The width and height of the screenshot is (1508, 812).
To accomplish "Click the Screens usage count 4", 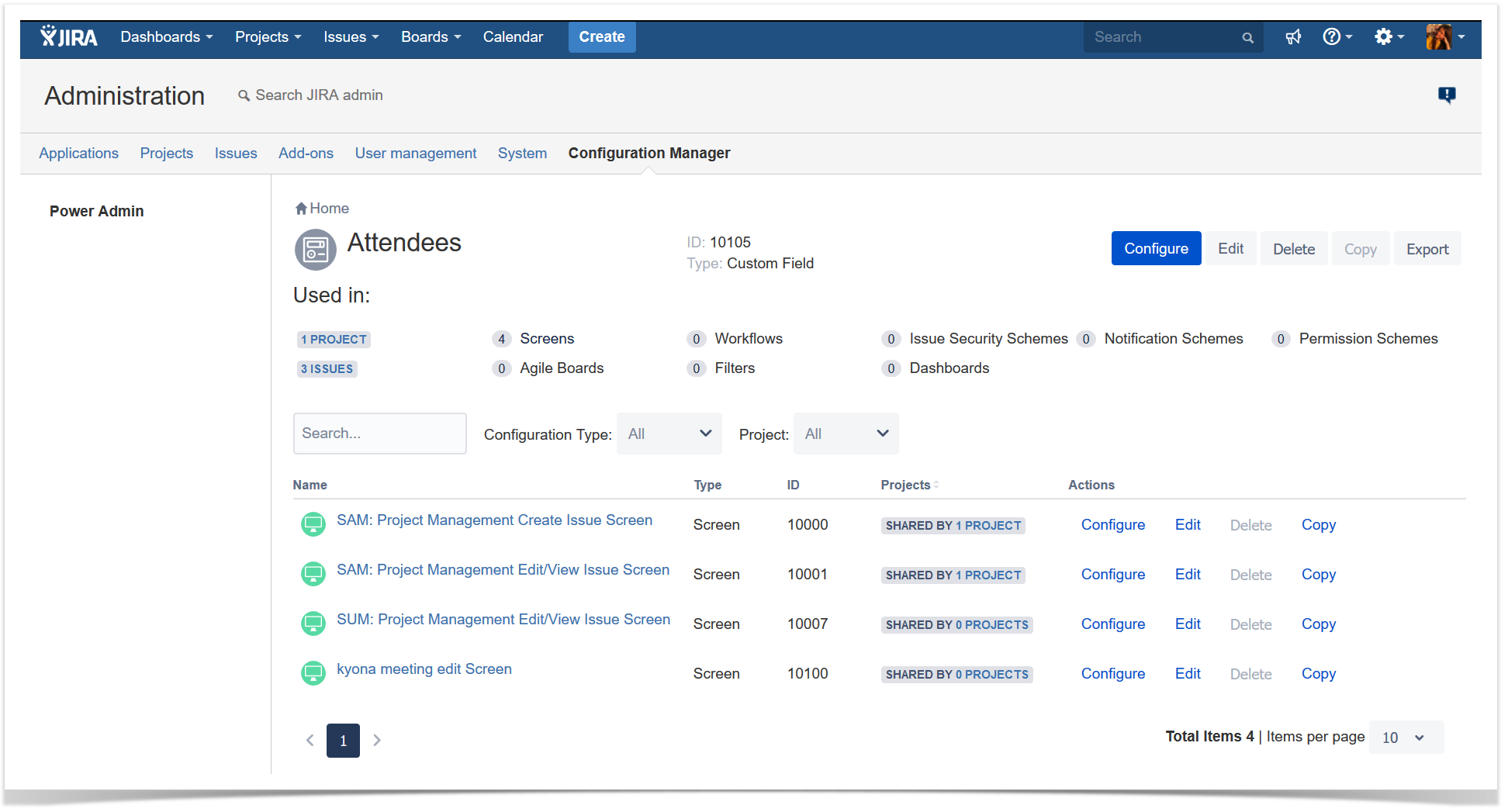I will (502, 339).
